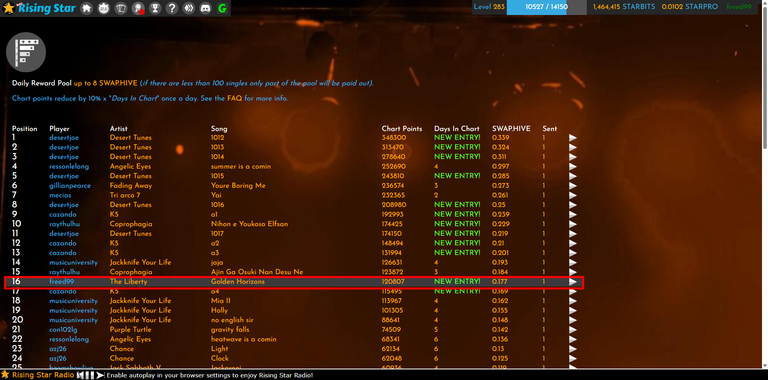Open the trophy rankings icon
Image resolution: width=768 pixels, height=380 pixels.
154,8
